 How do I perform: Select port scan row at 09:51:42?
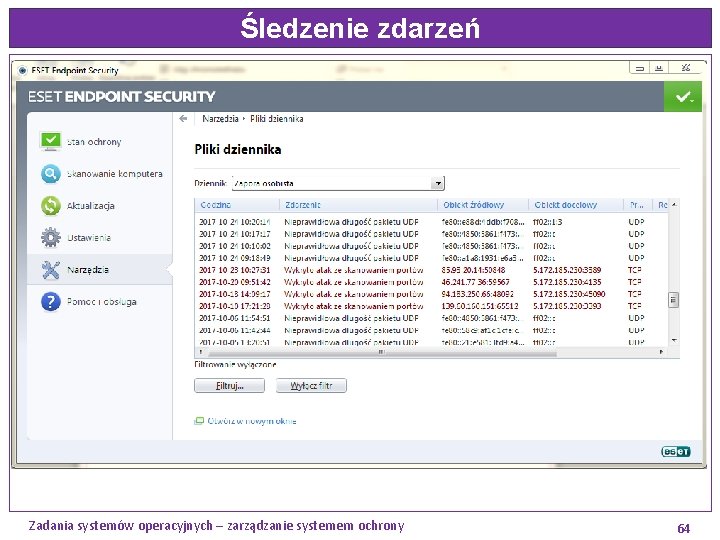pos(432,282)
